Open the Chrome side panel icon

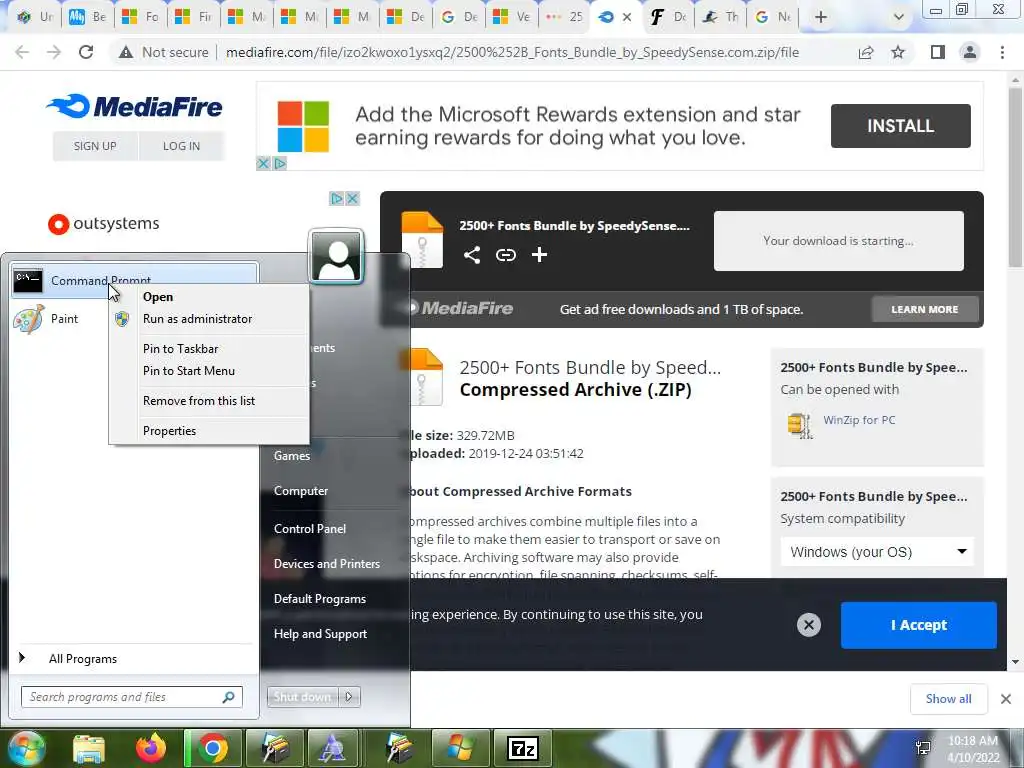938,52
